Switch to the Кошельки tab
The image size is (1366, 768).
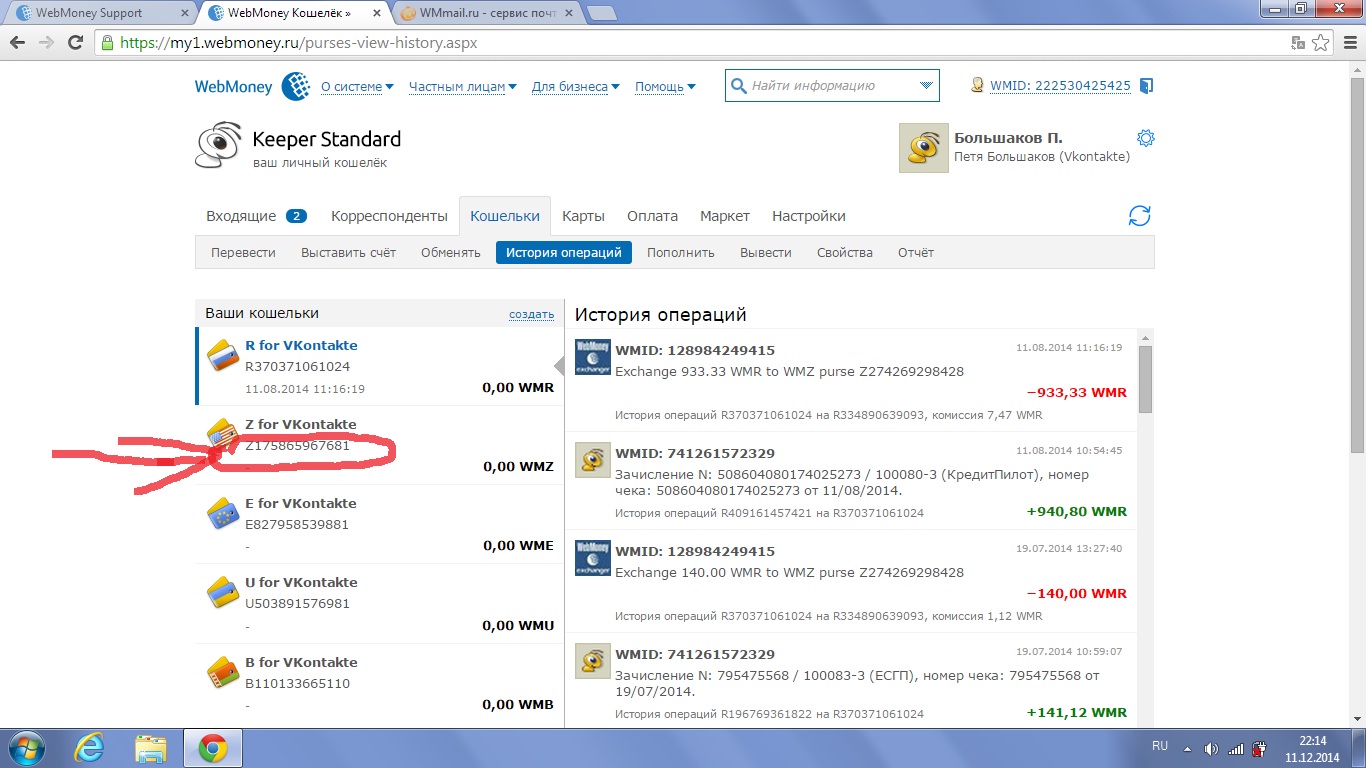[505, 216]
